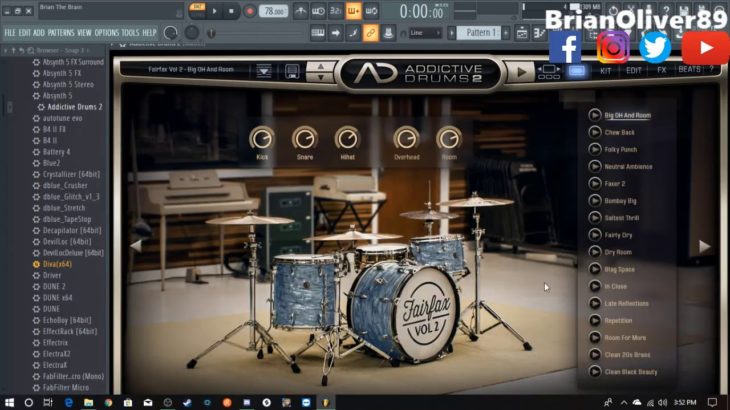Disable the highlighted blend recording button
730x410 pixels.
tap(353, 11)
